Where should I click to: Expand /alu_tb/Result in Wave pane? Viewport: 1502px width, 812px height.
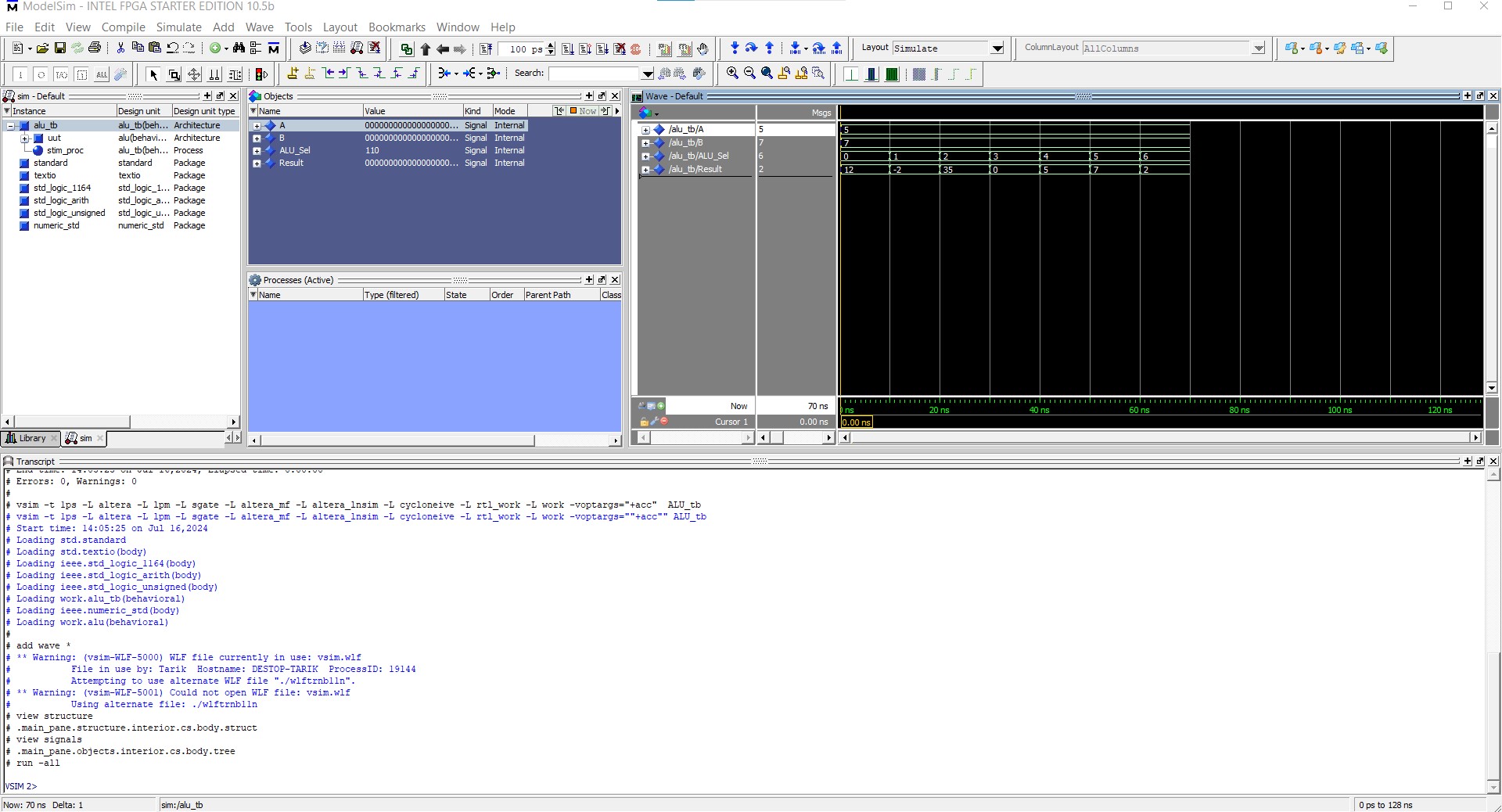(x=645, y=170)
